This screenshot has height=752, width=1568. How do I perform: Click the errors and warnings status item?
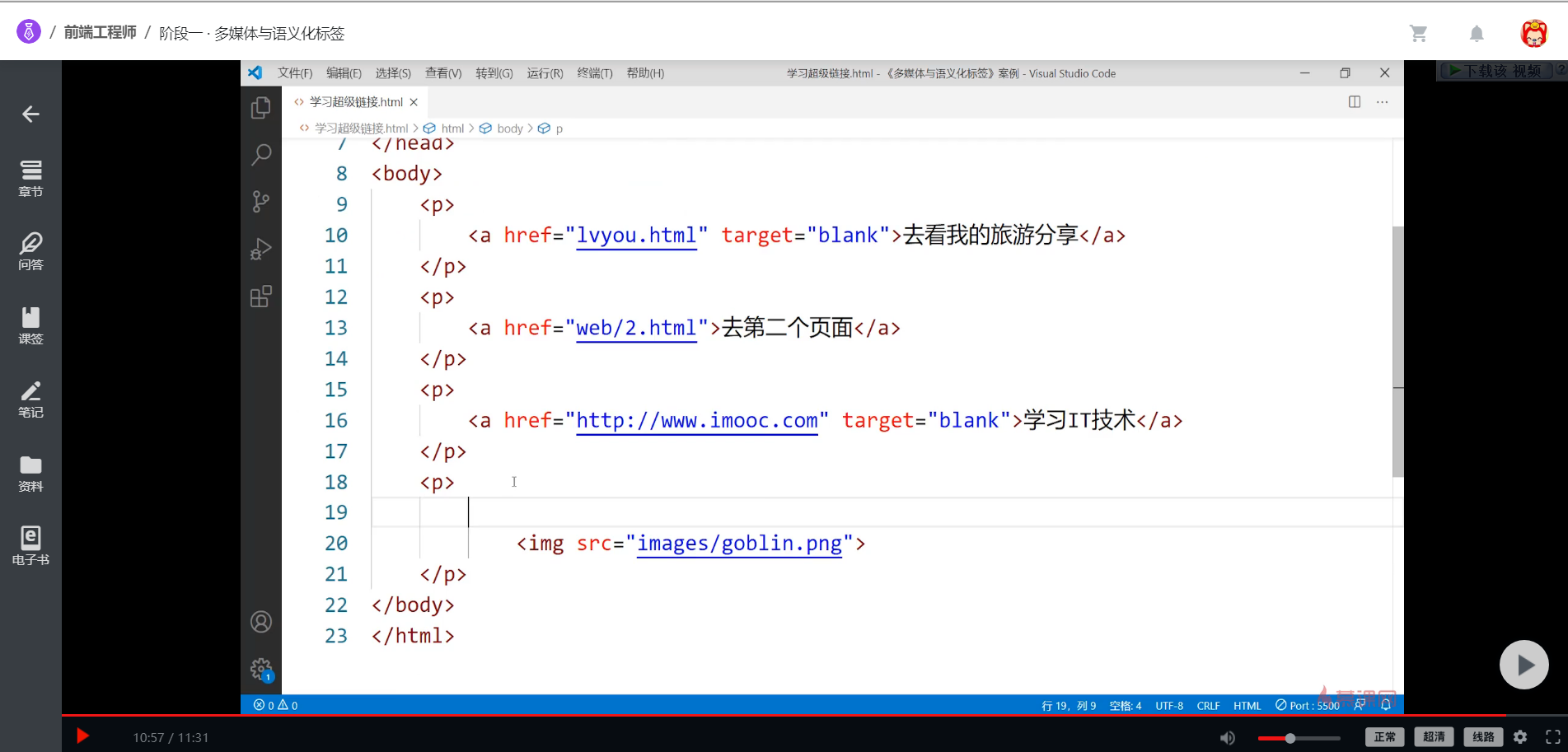click(276, 705)
